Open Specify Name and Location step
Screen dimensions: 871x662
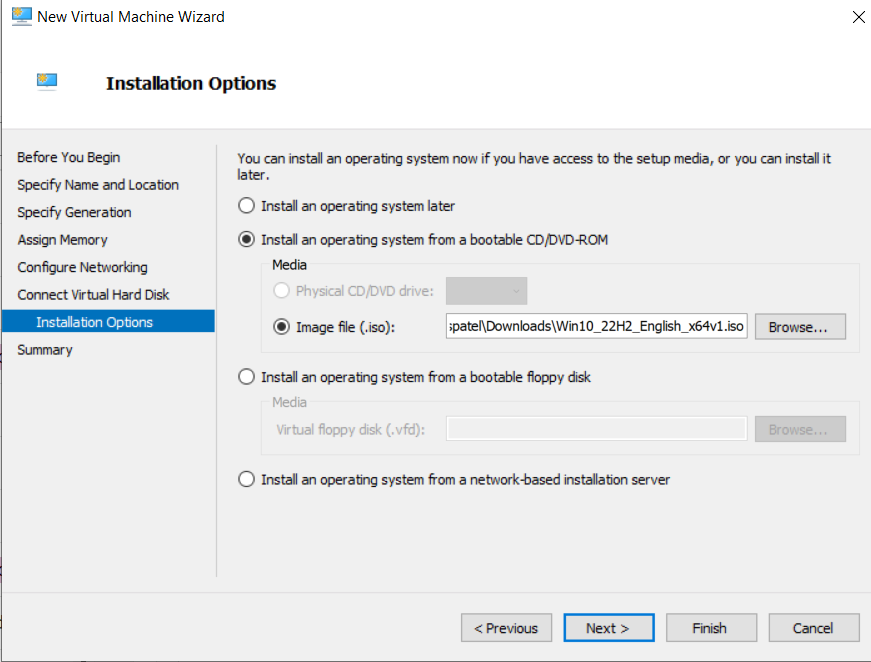point(98,185)
